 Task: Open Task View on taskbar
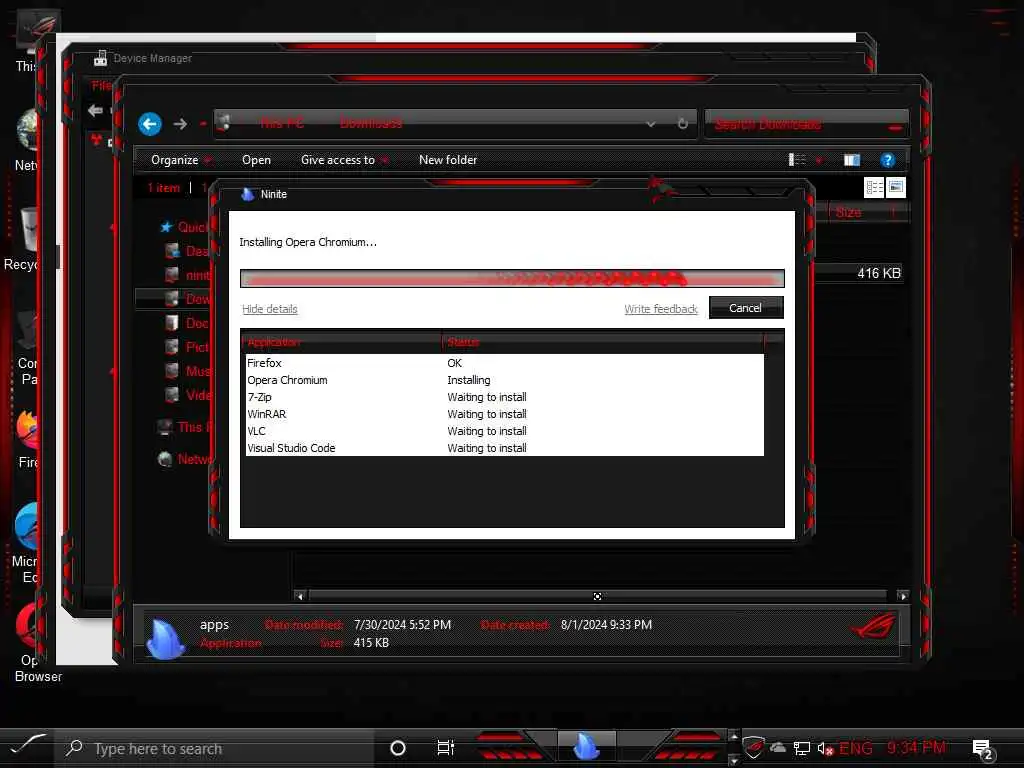coord(445,748)
